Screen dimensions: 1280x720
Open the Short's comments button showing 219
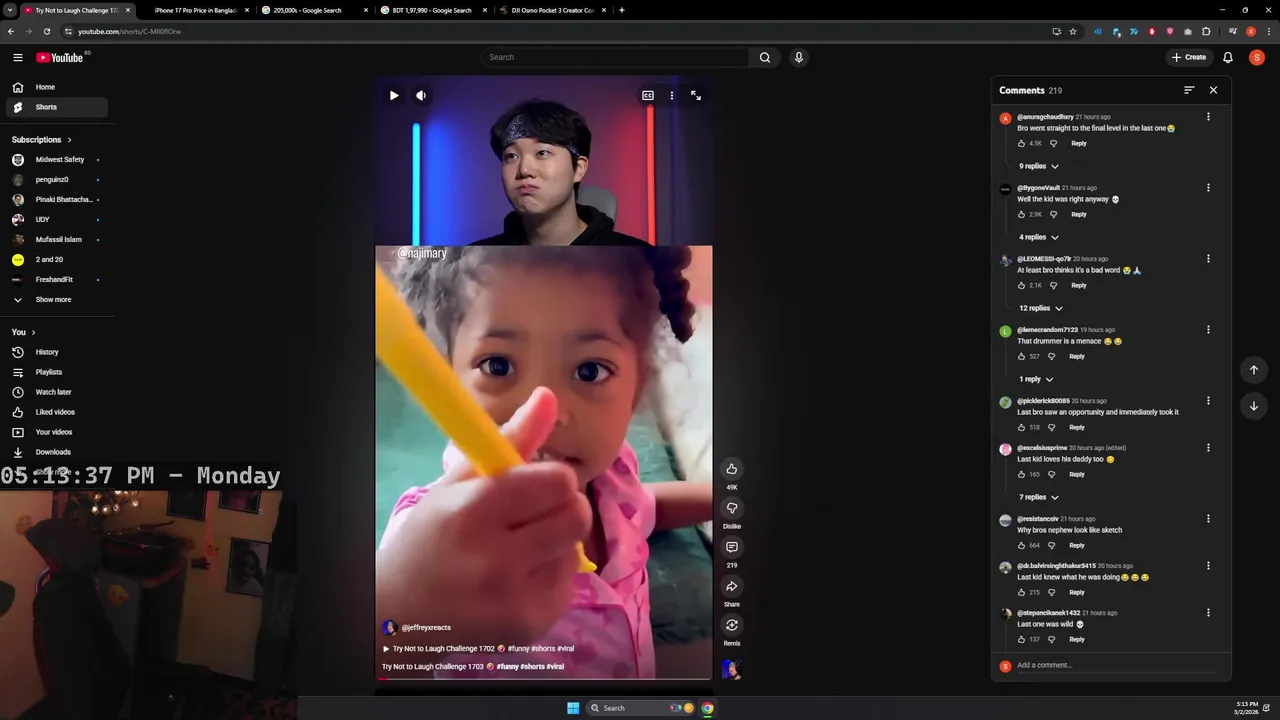pyautogui.click(x=732, y=547)
